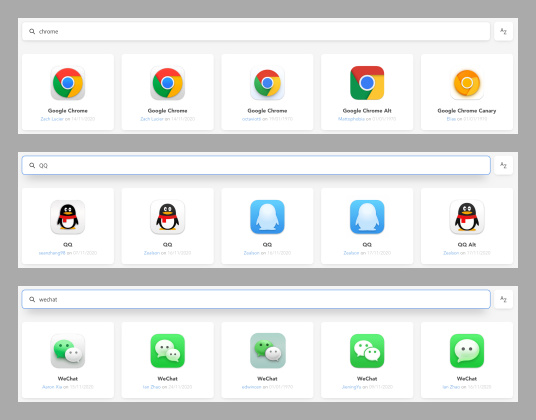536x420 pixels.
Task: Select the Google Chrome icon by octaviotti
Action: [267, 83]
